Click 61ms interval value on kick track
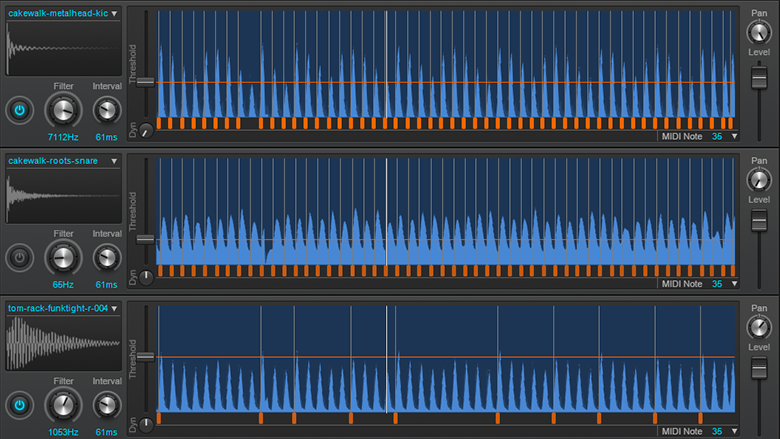This screenshot has width=780, height=439. (x=106, y=137)
